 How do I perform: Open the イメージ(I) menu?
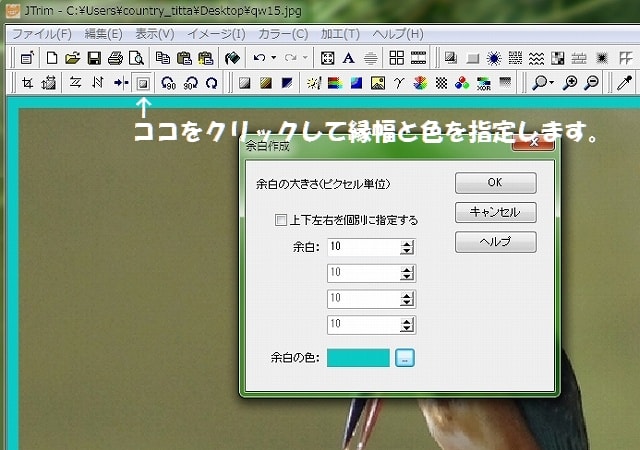coord(216,34)
